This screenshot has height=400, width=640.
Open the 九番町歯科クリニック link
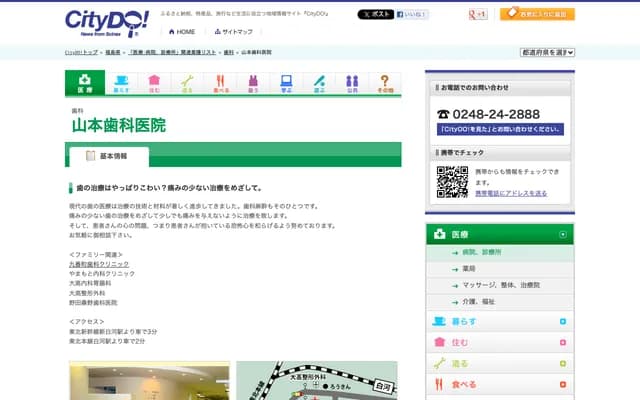click(99, 264)
